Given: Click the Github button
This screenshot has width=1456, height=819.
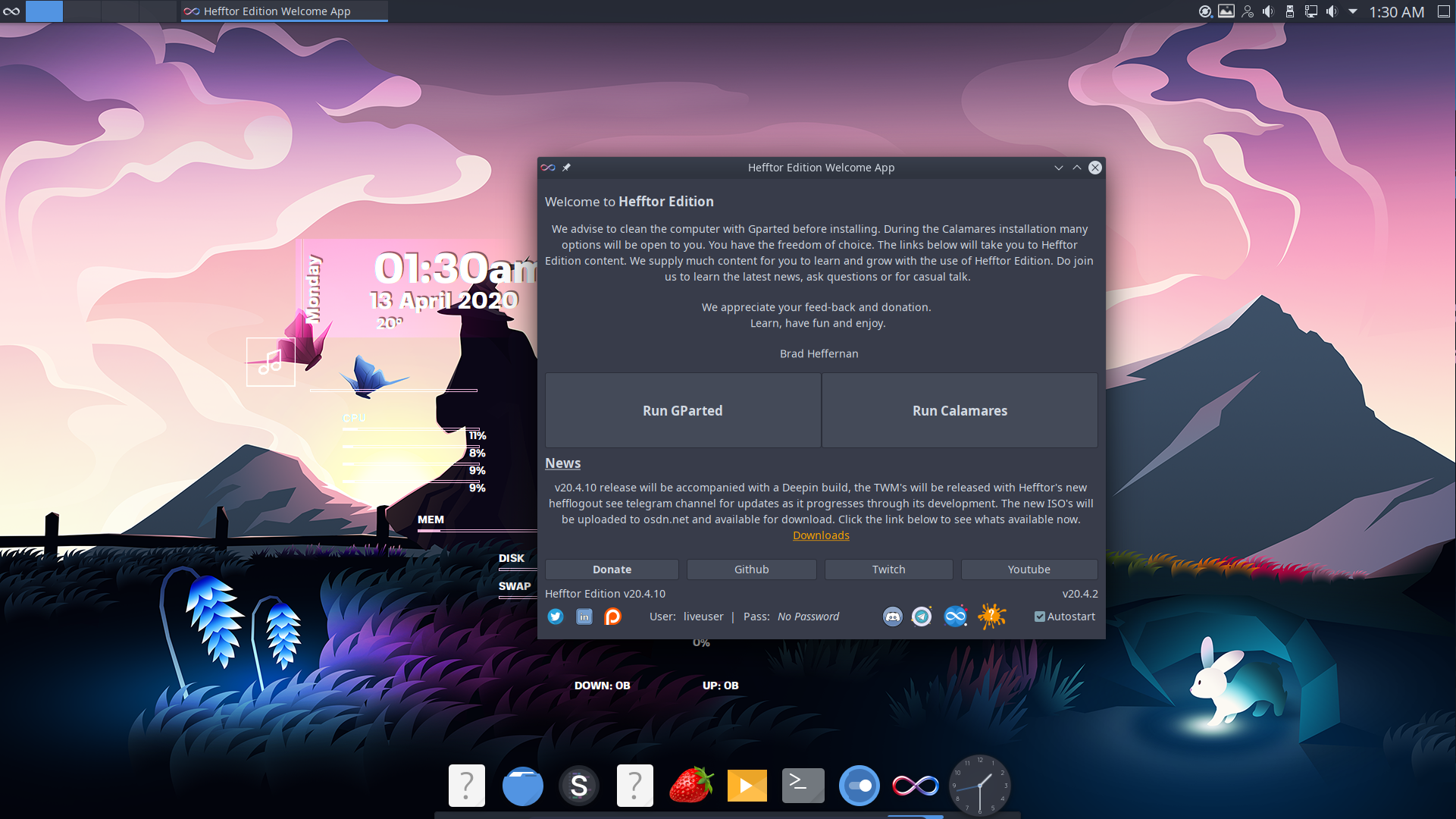Looking at the screenshot, I should (x=751, y=570).
